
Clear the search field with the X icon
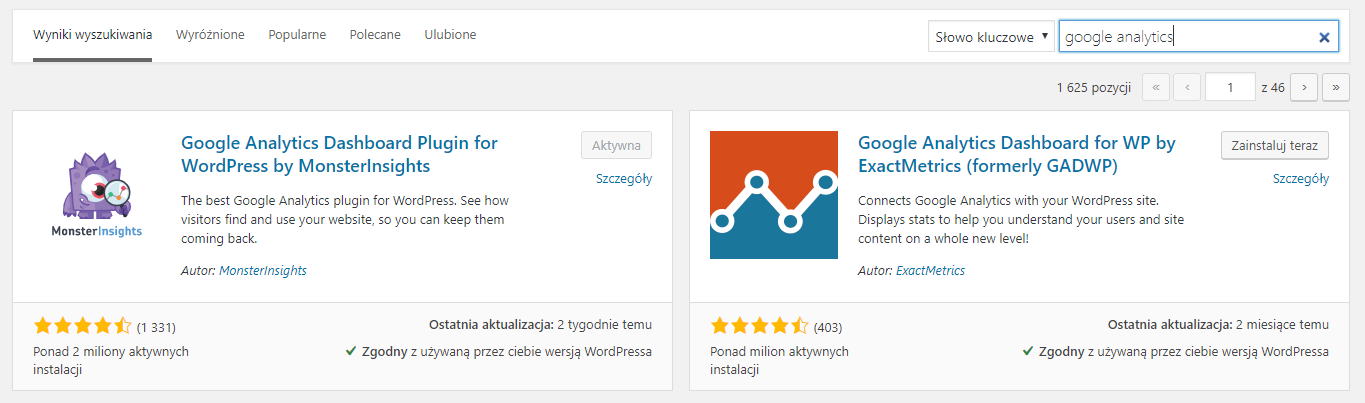1324,37
